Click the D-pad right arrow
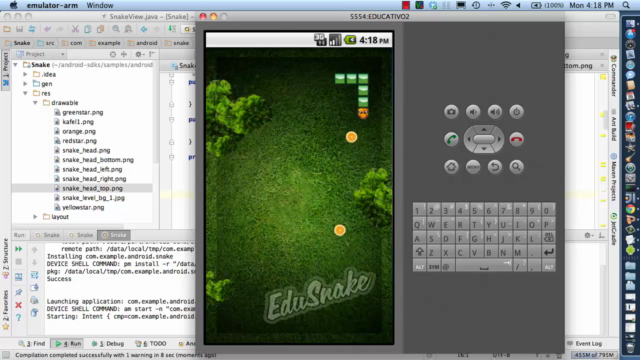The height and width of the screenshot is (360, 640). 499,139
